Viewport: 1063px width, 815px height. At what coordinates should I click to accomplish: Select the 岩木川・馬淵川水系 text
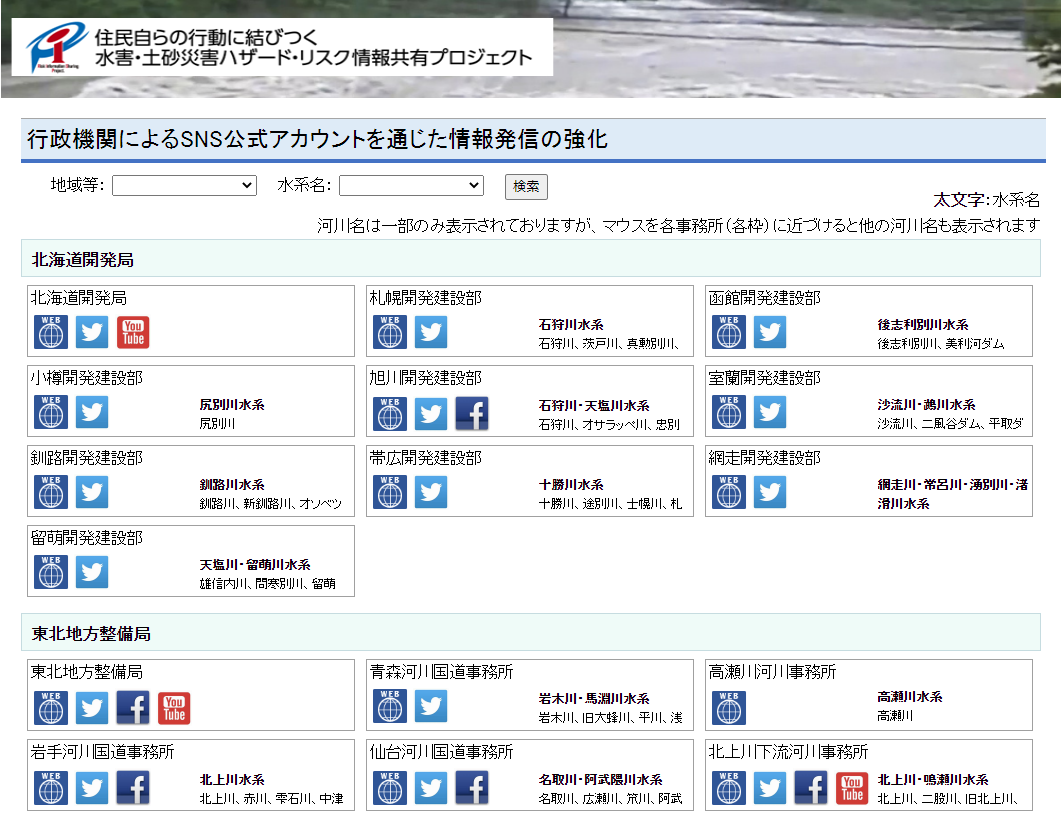coord(594,698)
